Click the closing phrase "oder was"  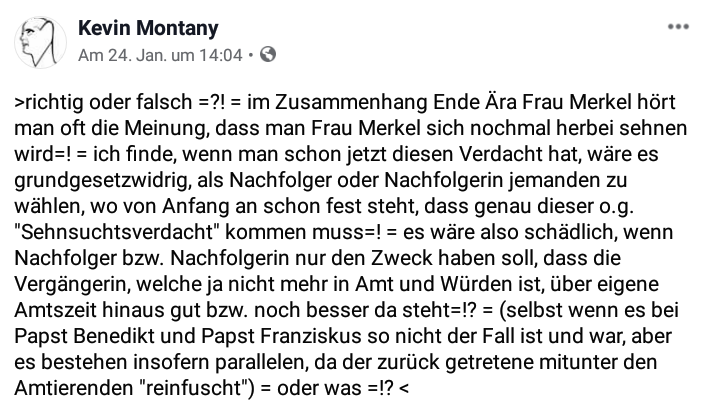[319, 388]
